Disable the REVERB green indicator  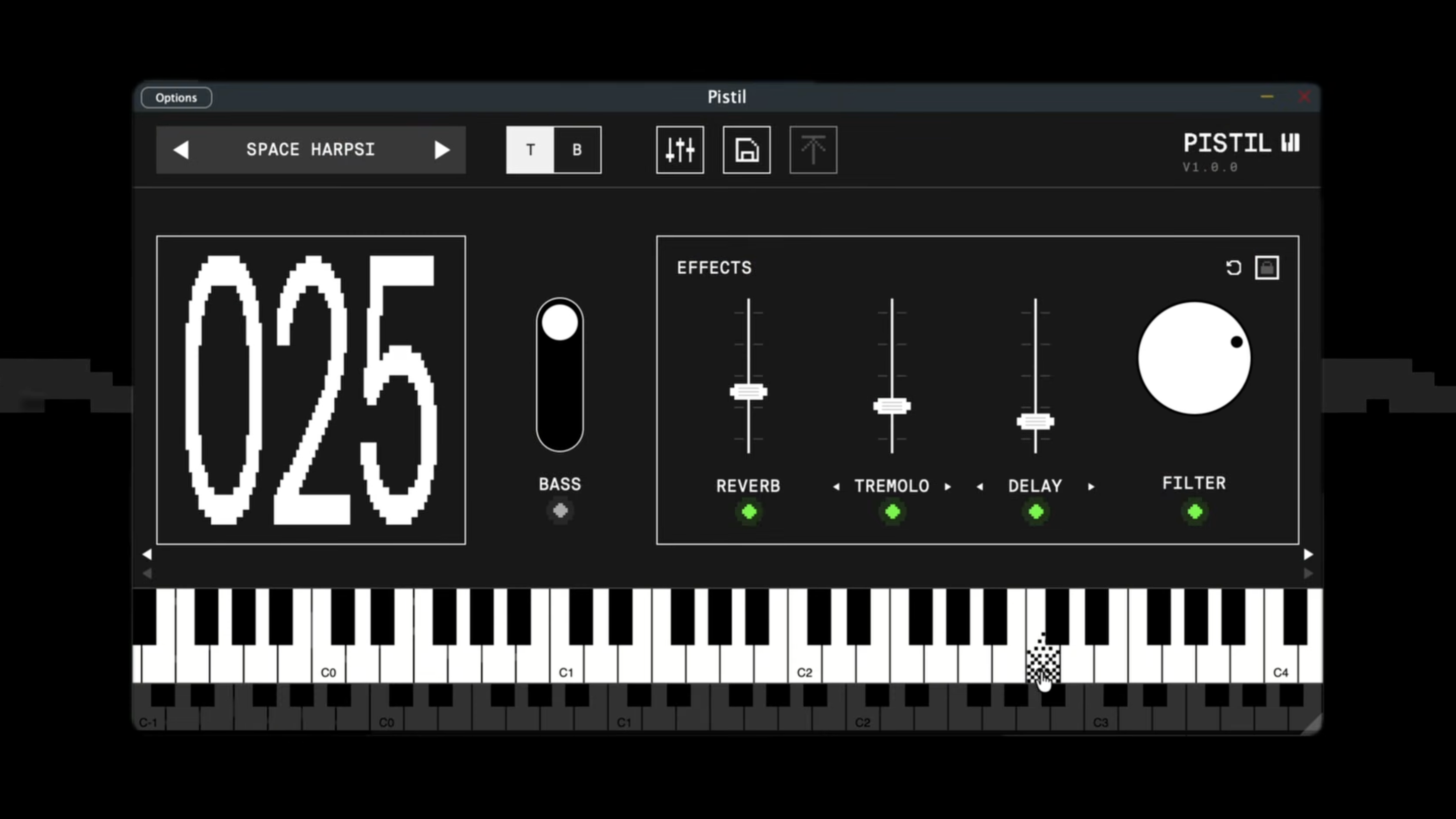749,512
